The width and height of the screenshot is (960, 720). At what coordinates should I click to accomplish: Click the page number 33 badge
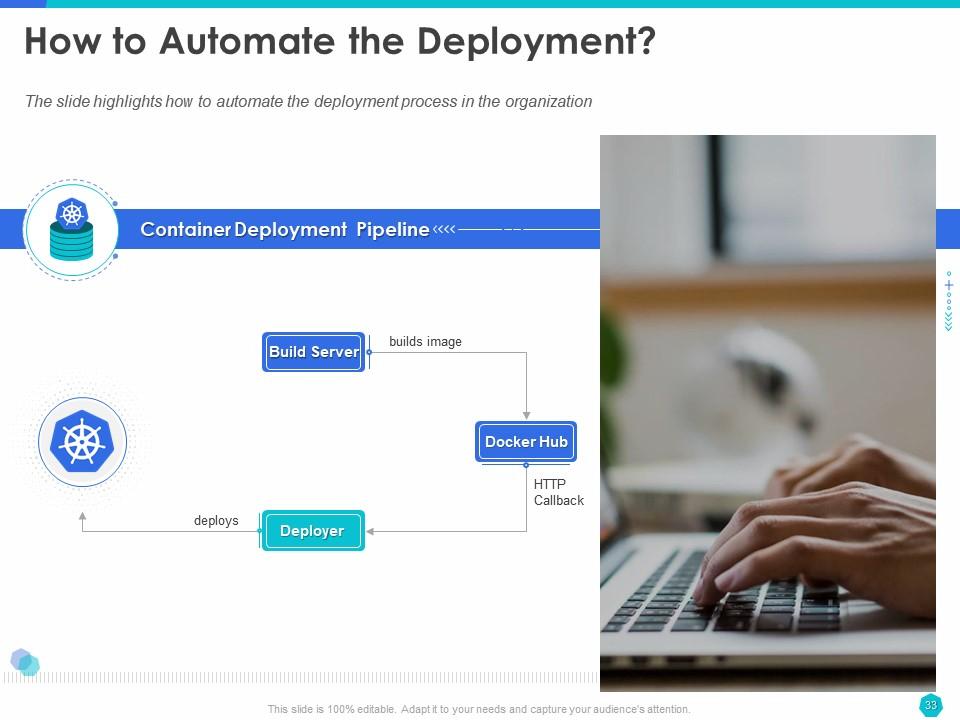[930, 706]
